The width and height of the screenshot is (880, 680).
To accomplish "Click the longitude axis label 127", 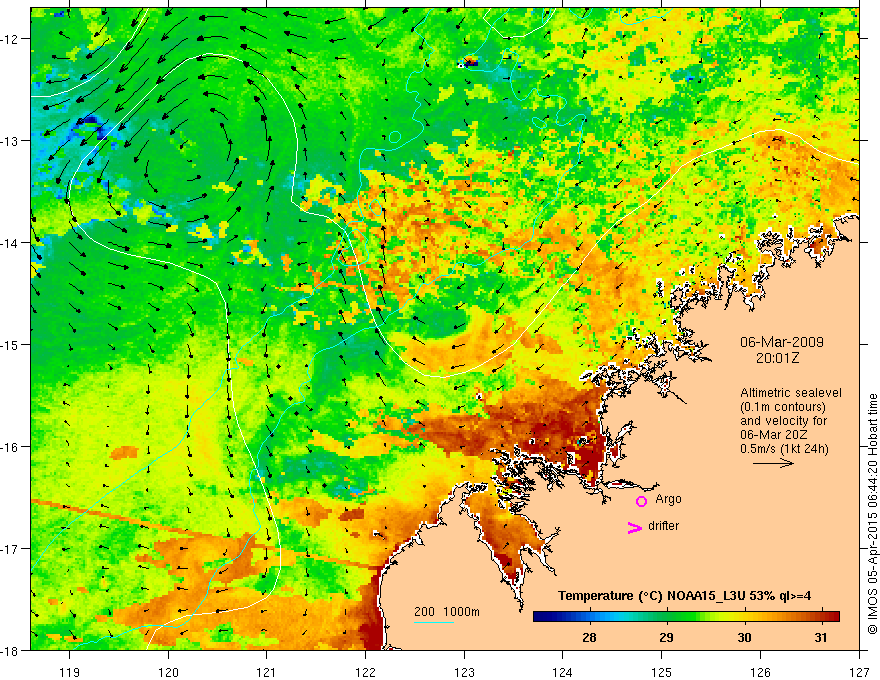I will pos(859,672).
